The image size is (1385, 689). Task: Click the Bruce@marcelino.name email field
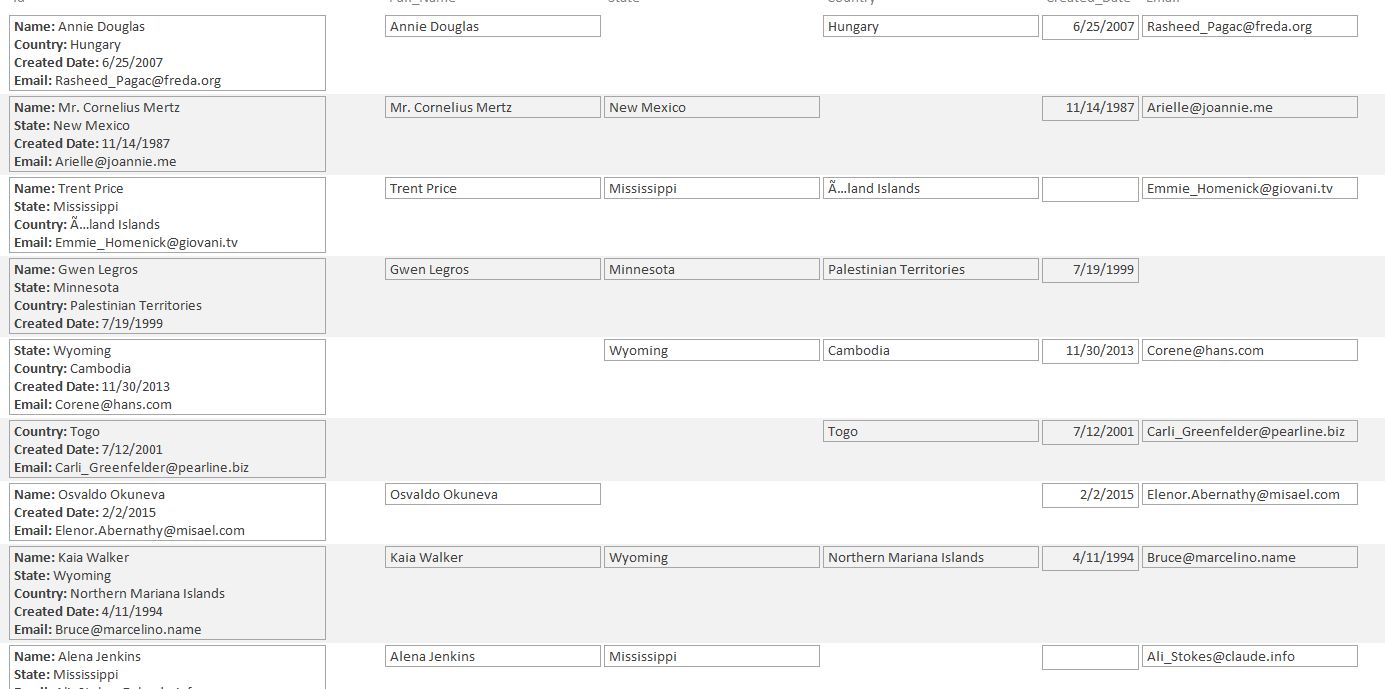pyautogui.click(x=1250, y=557)
